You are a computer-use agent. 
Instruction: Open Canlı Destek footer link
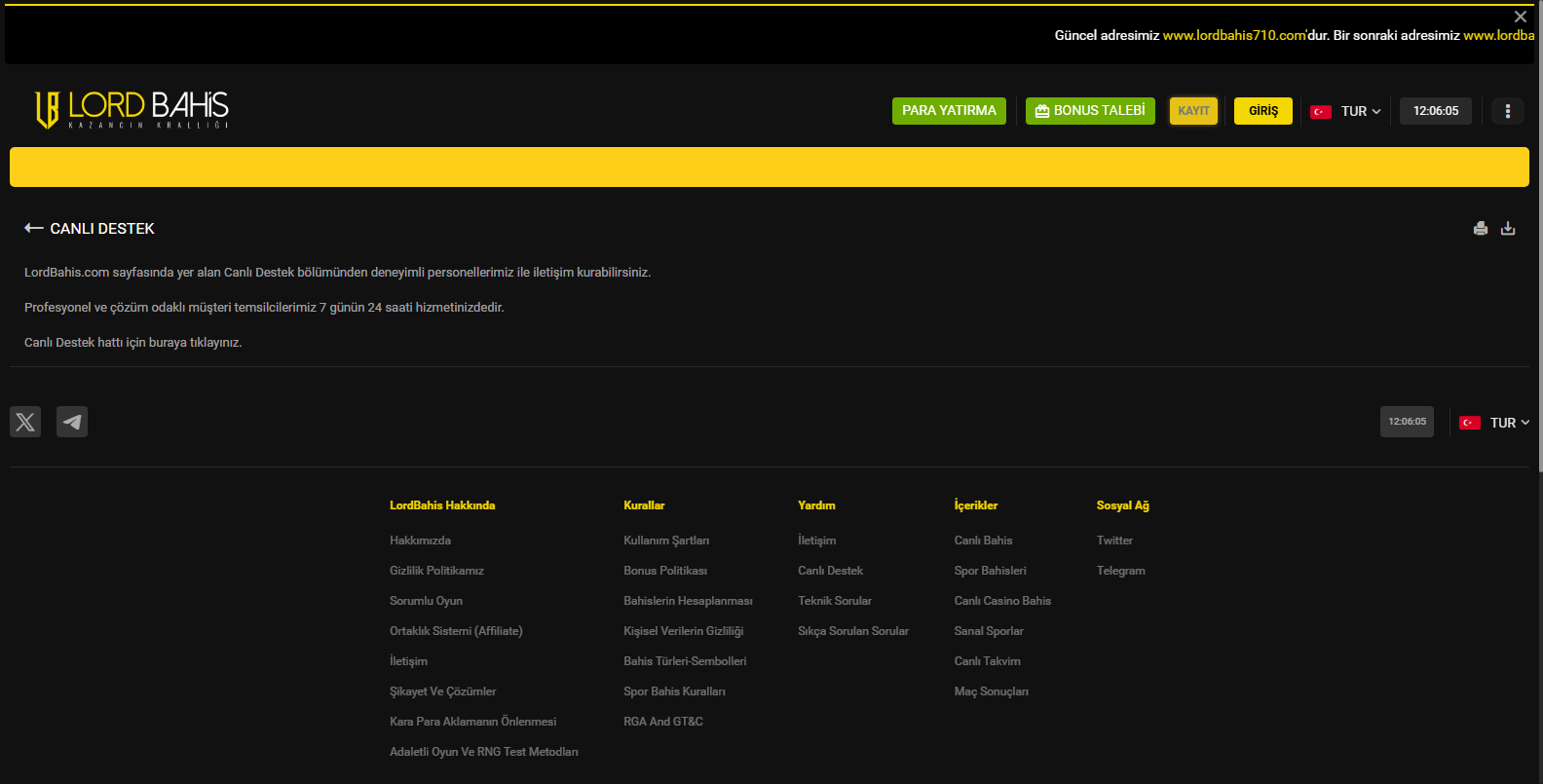pos(830,571)
